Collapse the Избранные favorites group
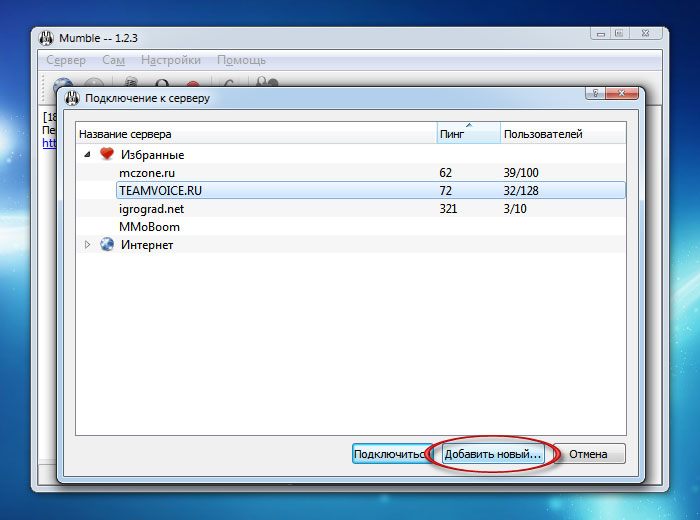Viewport: 700px width, 520px height. 88,154
